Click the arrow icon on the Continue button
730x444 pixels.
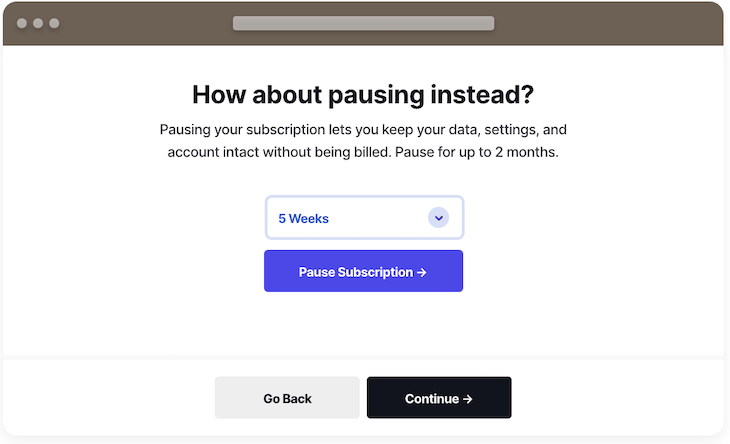pyautogui.click(x=467, y=399)
